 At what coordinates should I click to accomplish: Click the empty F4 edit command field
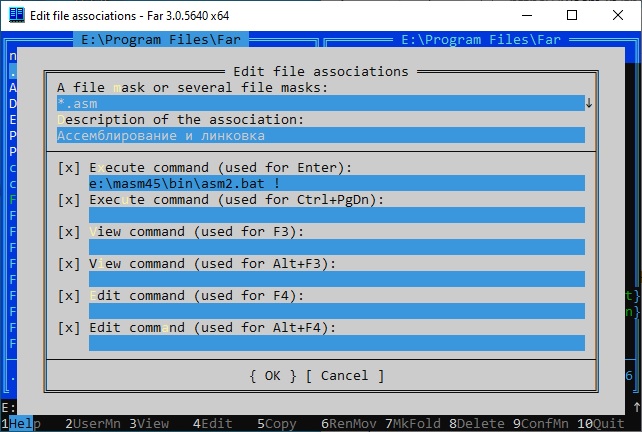(336, 311)
